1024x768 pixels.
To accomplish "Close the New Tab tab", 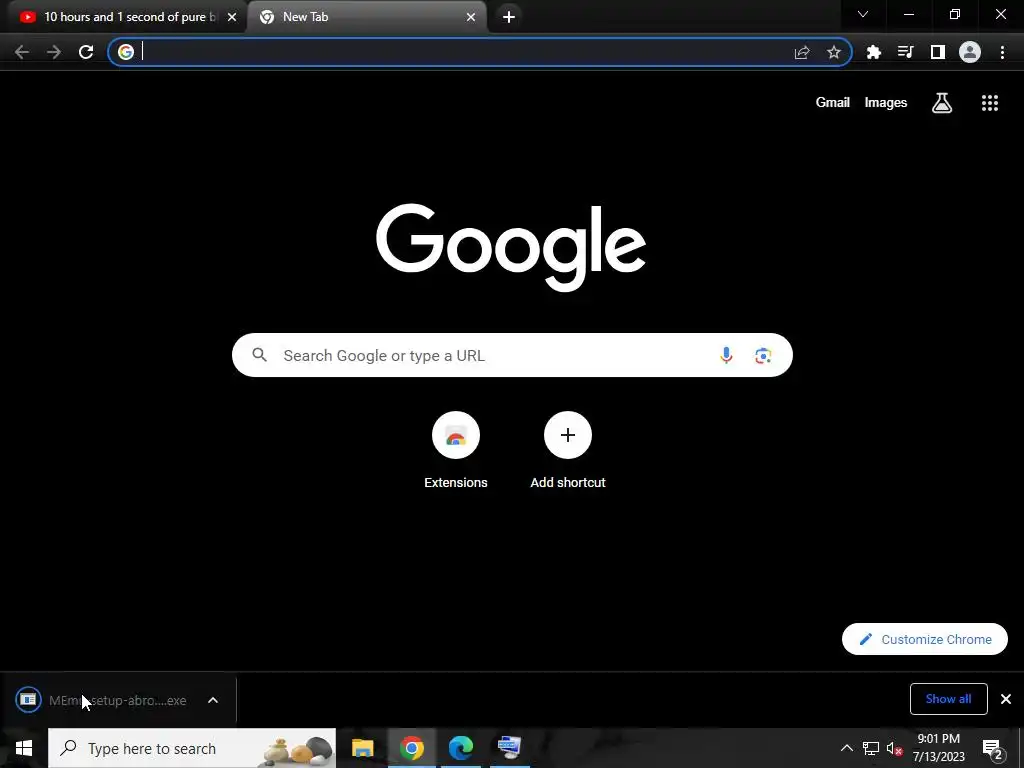I will pos(471,17).
